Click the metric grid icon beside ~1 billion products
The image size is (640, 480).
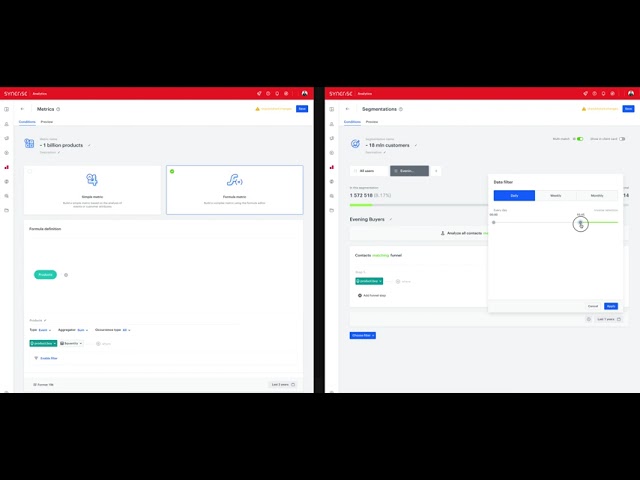coord(29,143)
